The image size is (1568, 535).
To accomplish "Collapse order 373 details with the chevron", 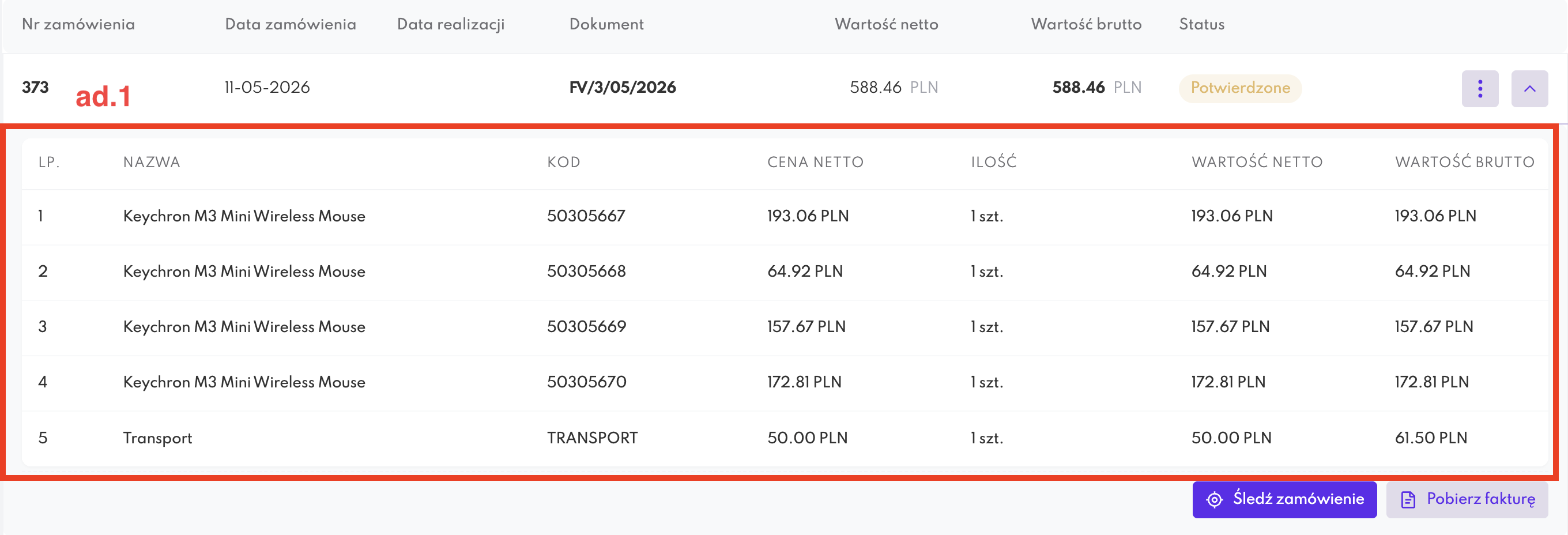I will coord(1529,89).
